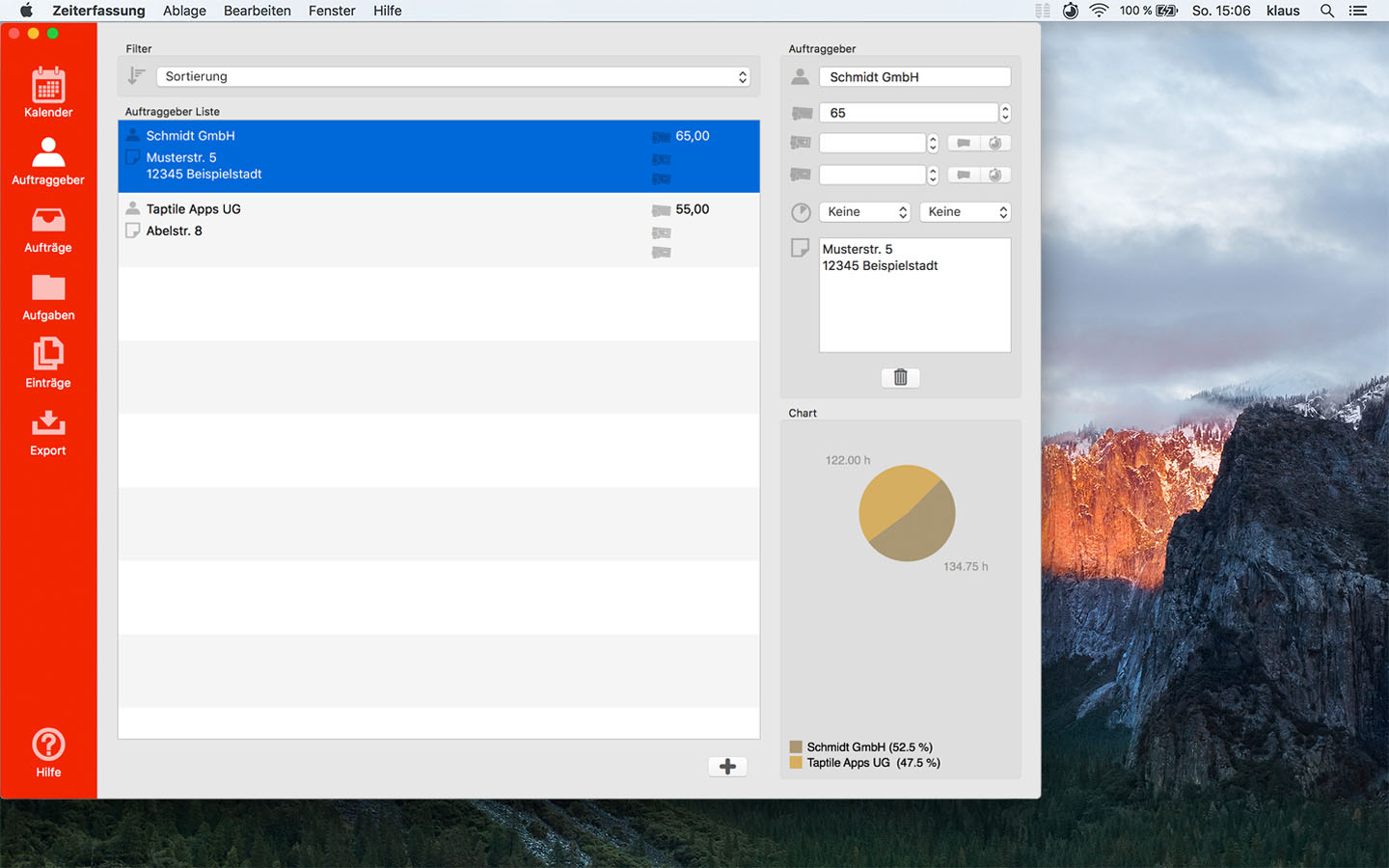Click the timer app icon in menu bar
The height and width of the screenshot is (868, 1389).
pos(1071,11)
